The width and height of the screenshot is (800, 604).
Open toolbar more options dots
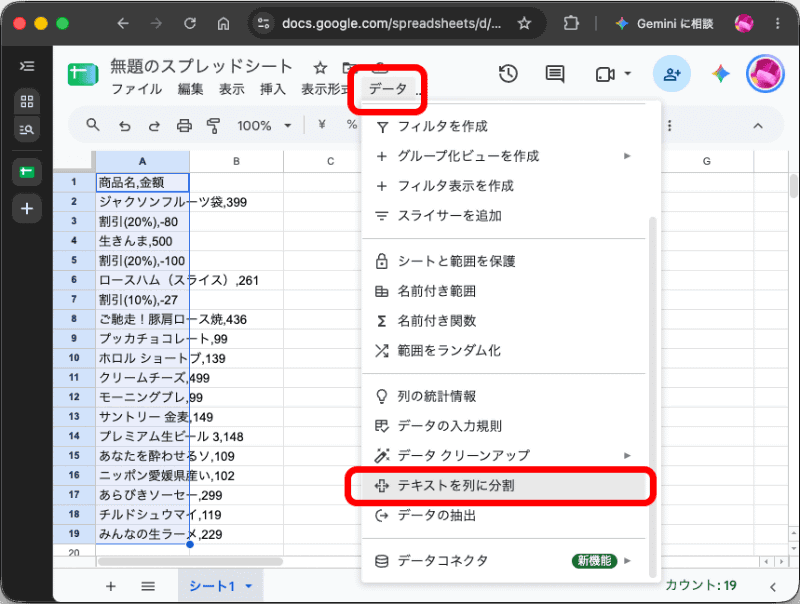tap(669, 125)
